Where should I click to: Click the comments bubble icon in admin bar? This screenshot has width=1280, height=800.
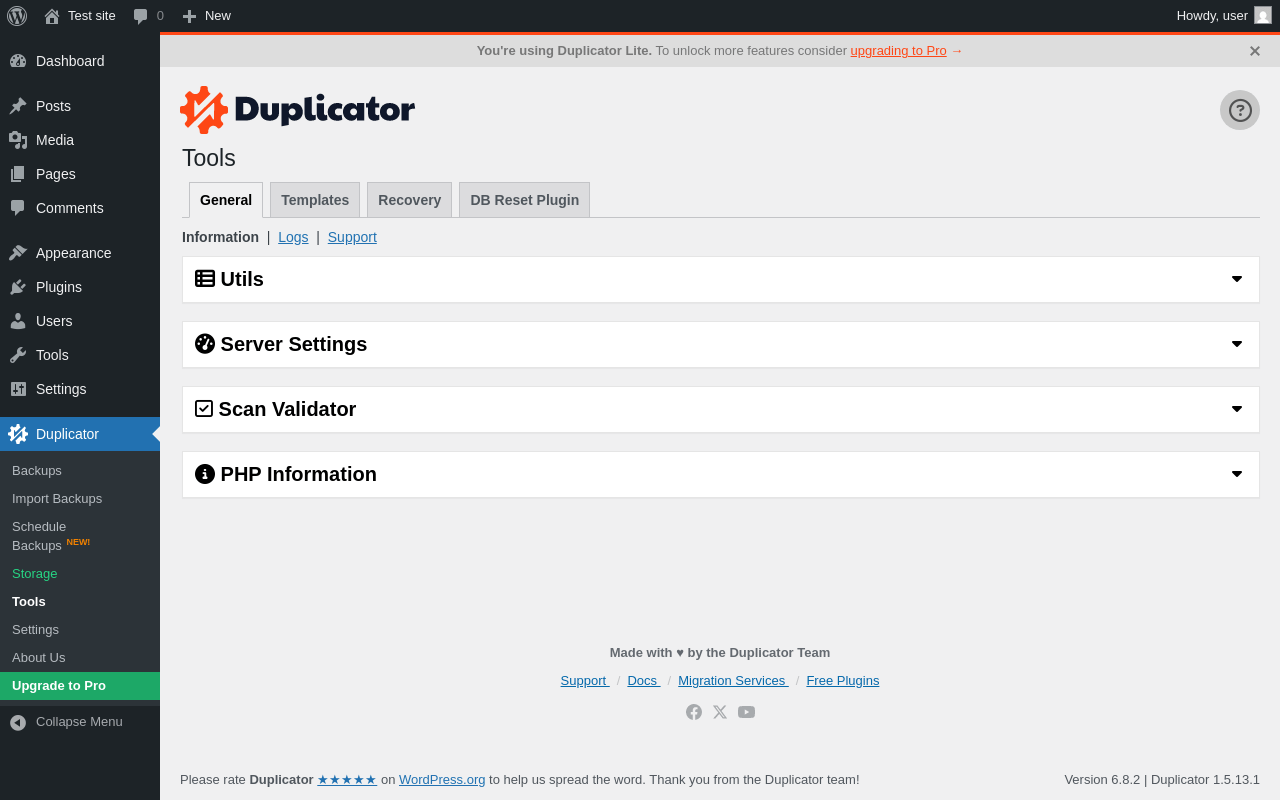pos(141,16)
